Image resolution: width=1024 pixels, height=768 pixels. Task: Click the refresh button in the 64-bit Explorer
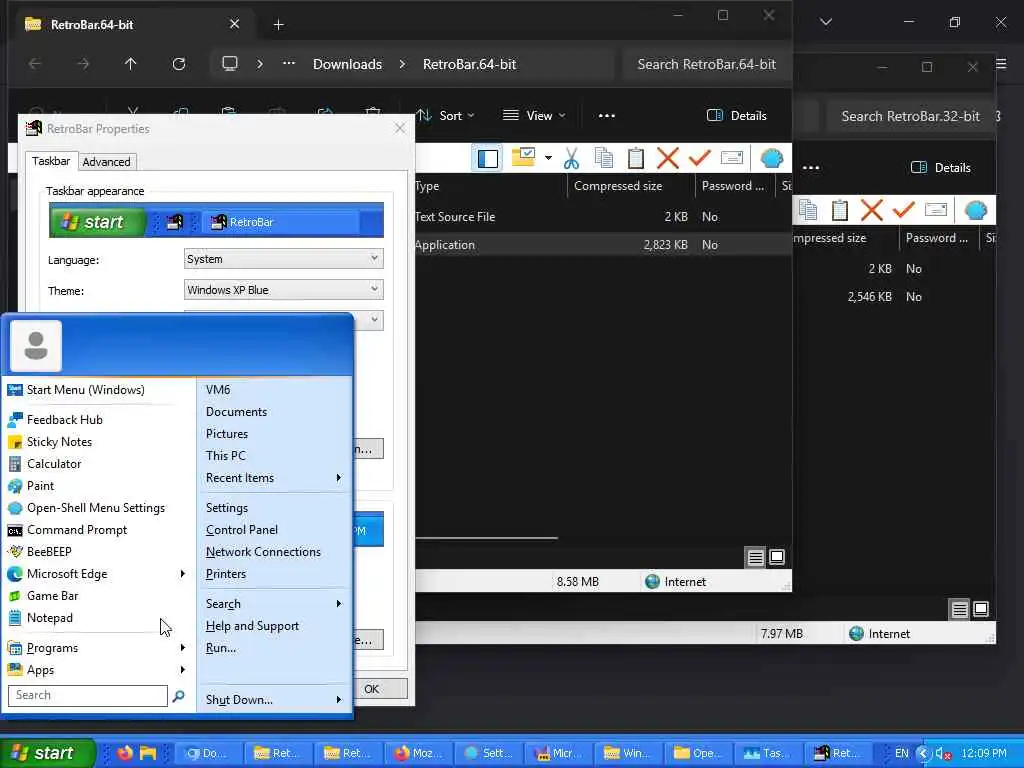[178, 64]
